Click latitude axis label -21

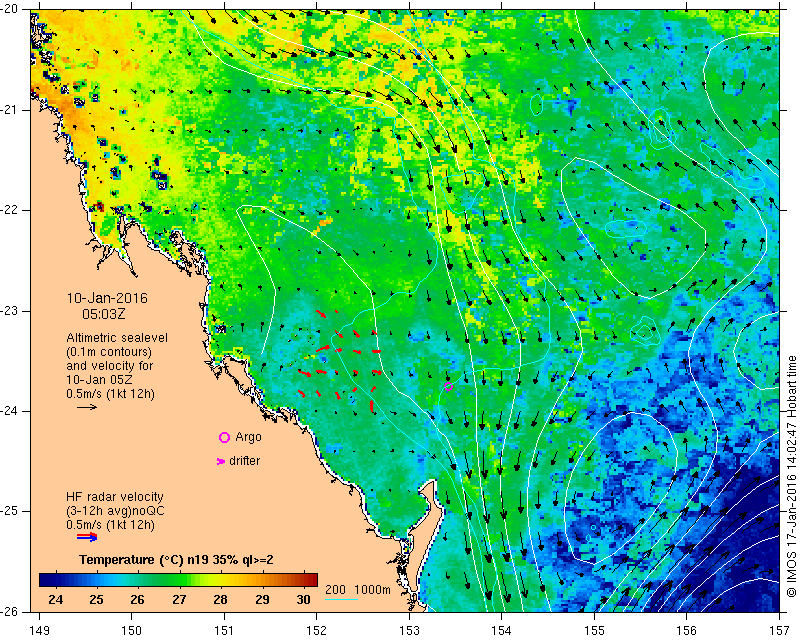(10, 110)
